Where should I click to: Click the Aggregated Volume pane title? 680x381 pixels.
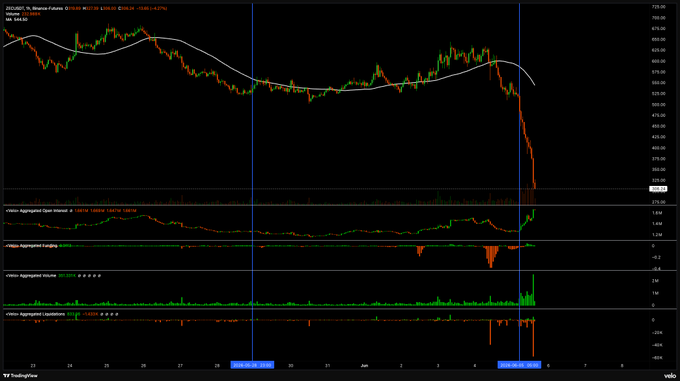pos(31,276)
